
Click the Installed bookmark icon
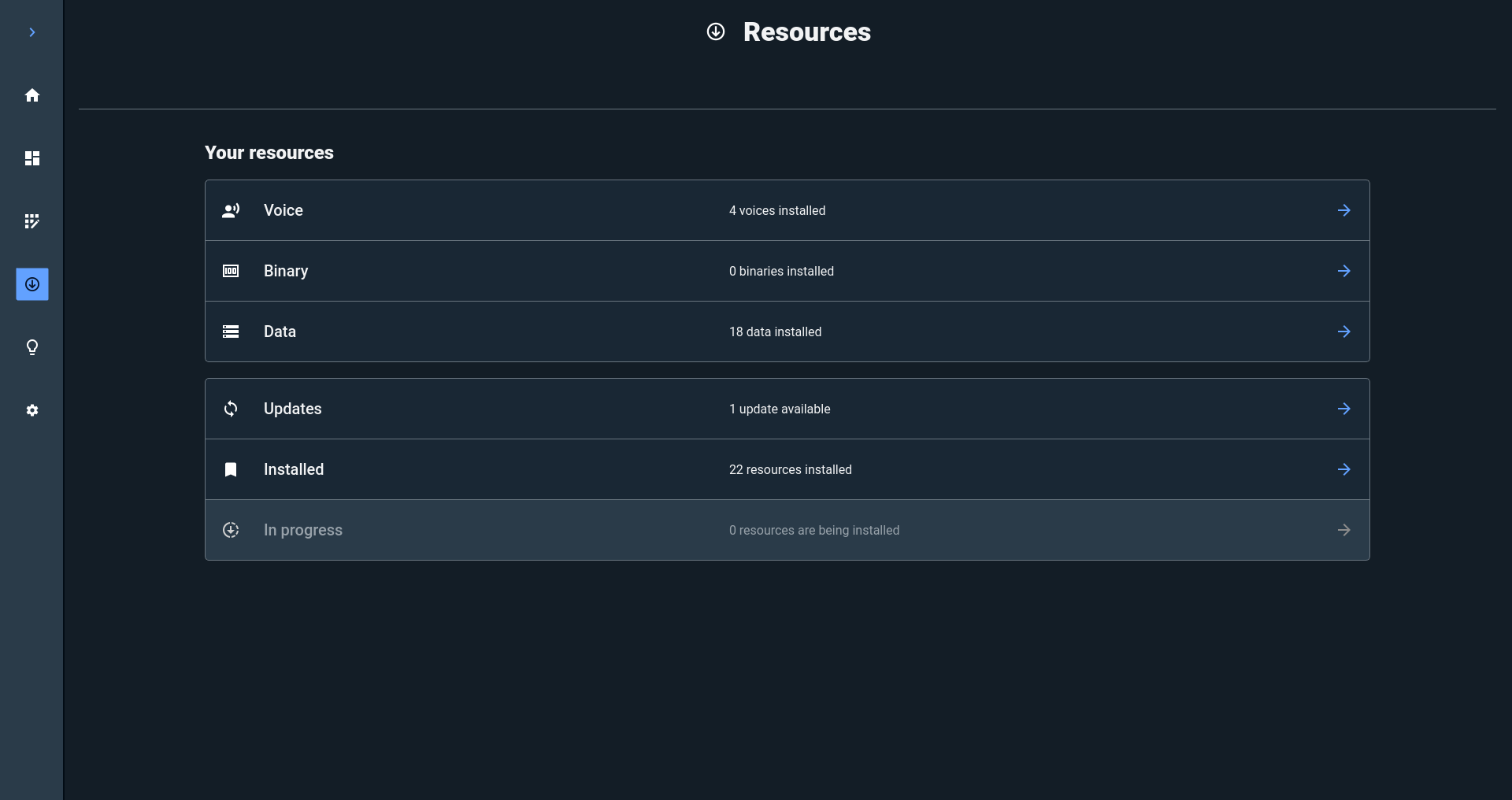click(x=231, y=469)
